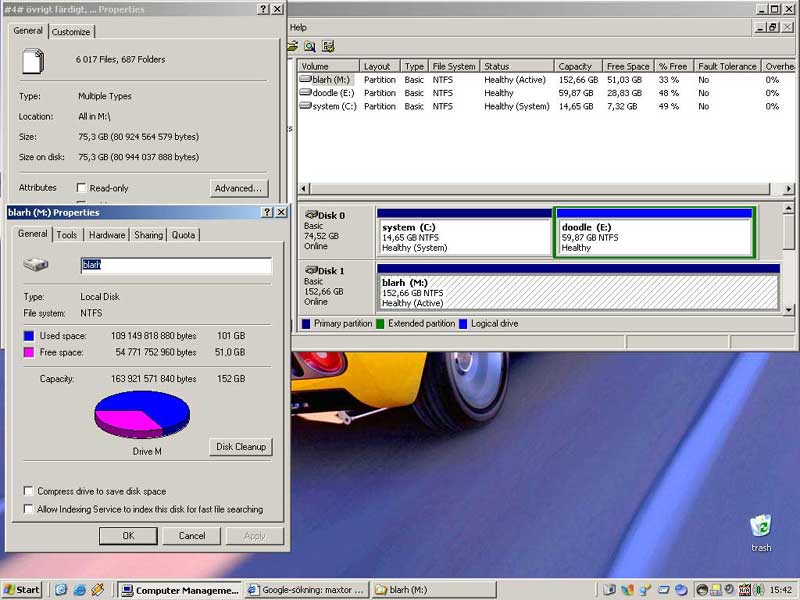Viewport: 800px width, 600px height.
Task: Click the Disk Cleanup button
Action: [241, 446]
